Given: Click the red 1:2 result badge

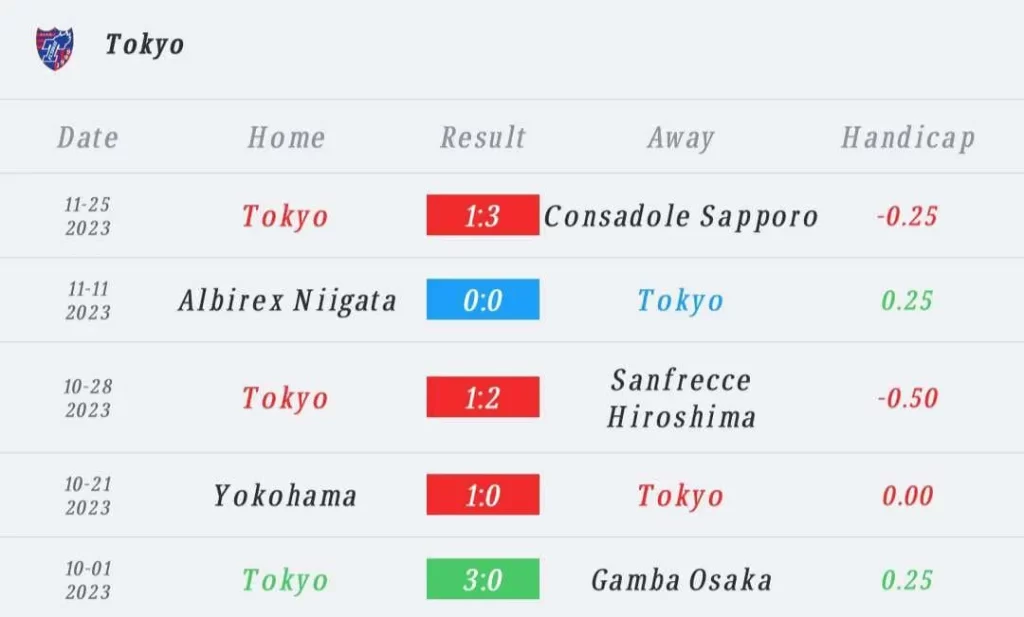Looking at the screenshot, I should coord(483,397).
